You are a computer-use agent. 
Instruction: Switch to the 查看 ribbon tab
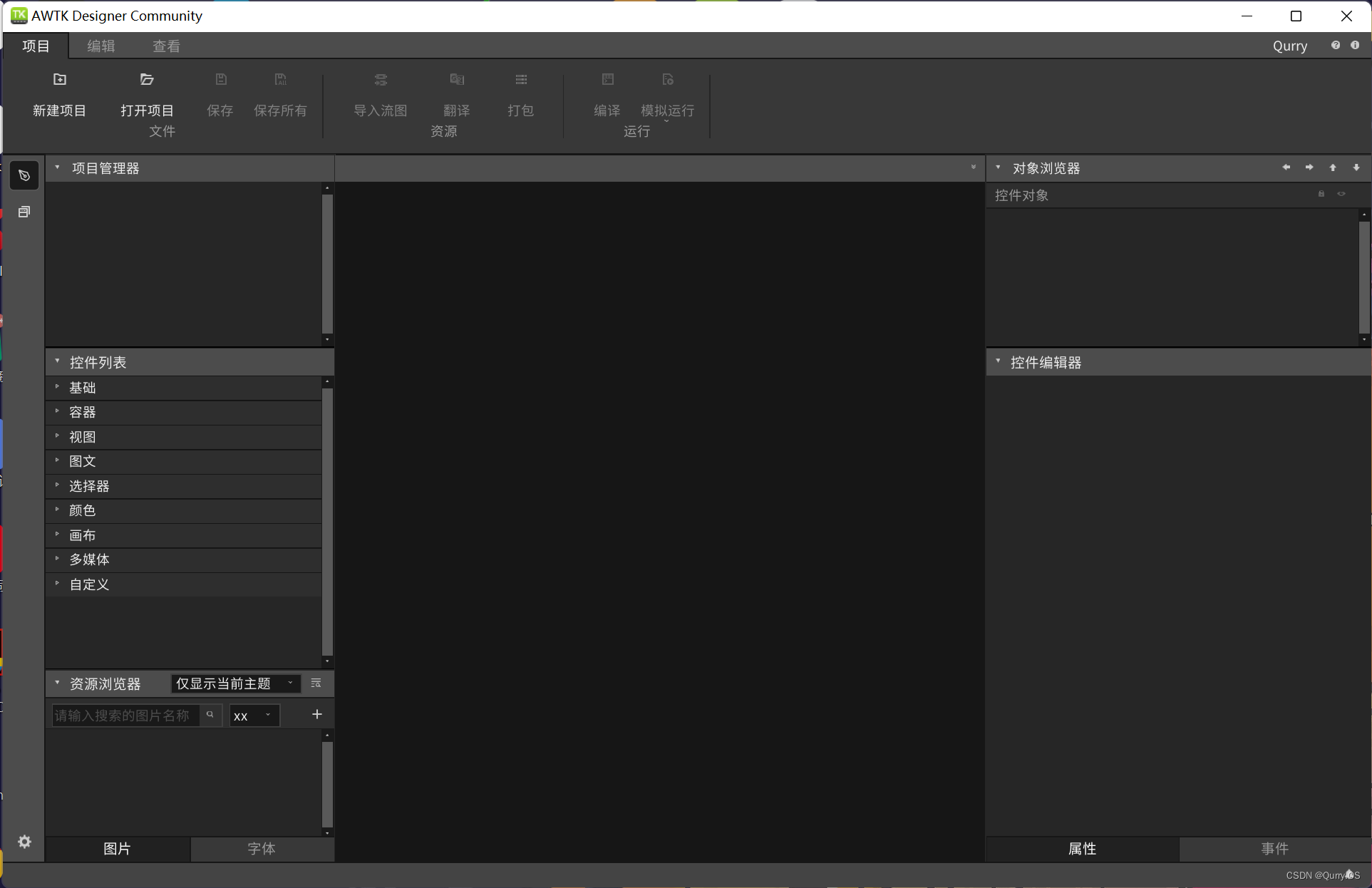[x=167, y=46]
